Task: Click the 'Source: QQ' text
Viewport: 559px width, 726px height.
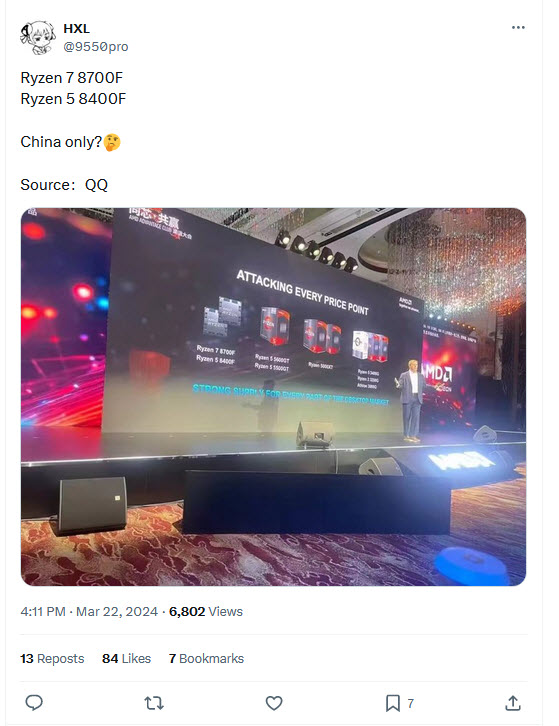Action: click(x=64, y=185)
